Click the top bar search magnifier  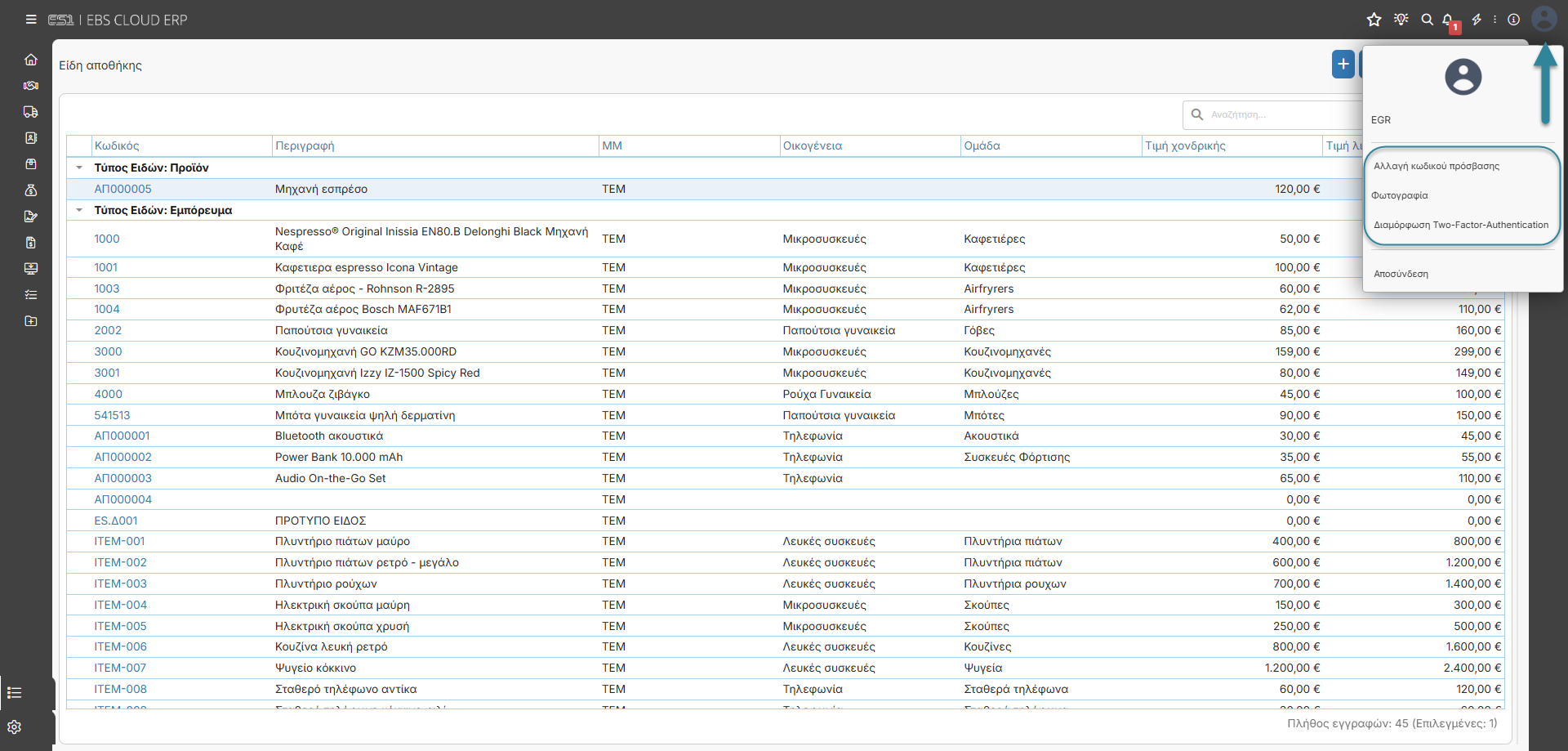1428,20
